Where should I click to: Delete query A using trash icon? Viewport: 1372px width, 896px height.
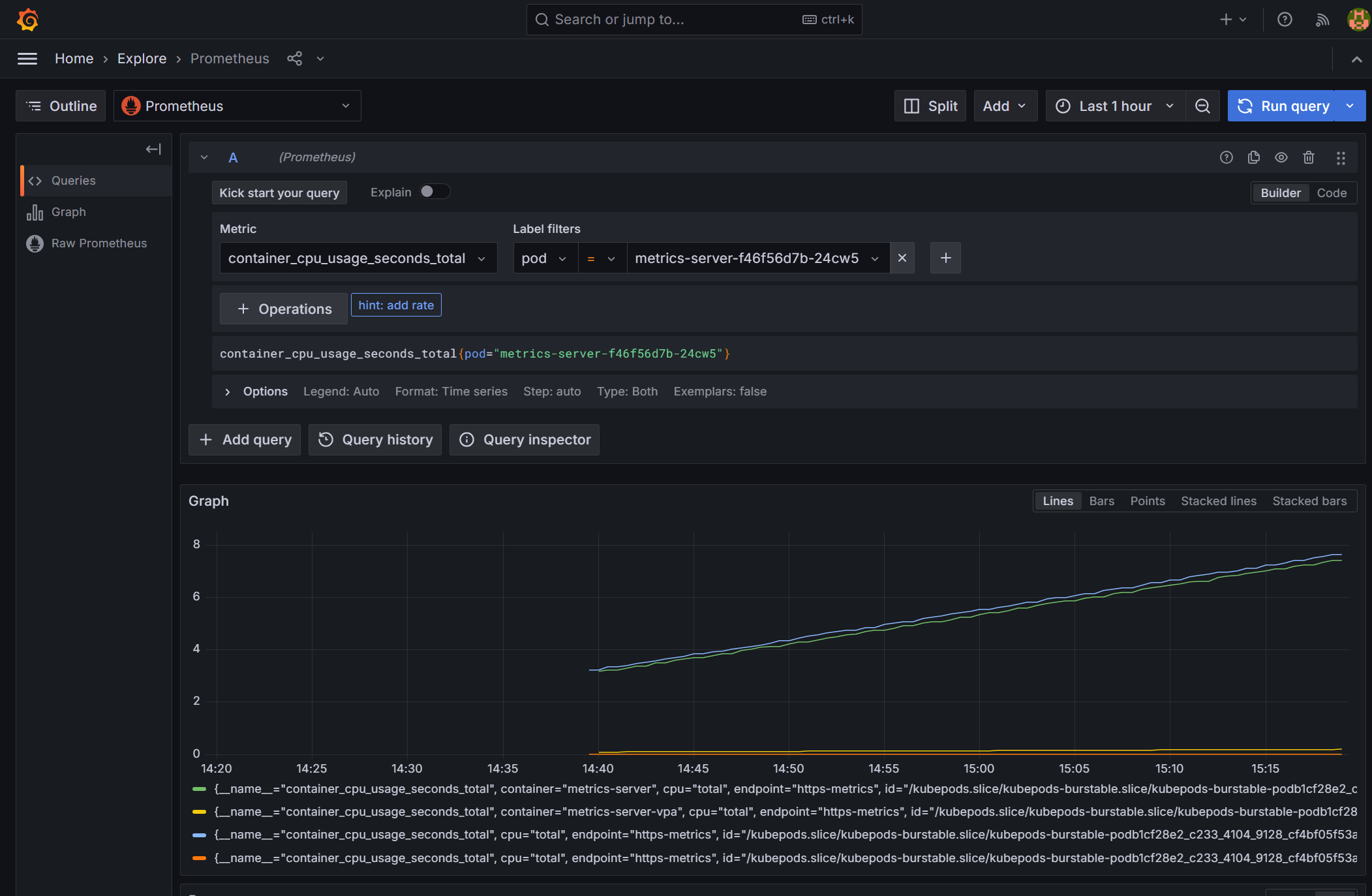[x=1308, y=157]
